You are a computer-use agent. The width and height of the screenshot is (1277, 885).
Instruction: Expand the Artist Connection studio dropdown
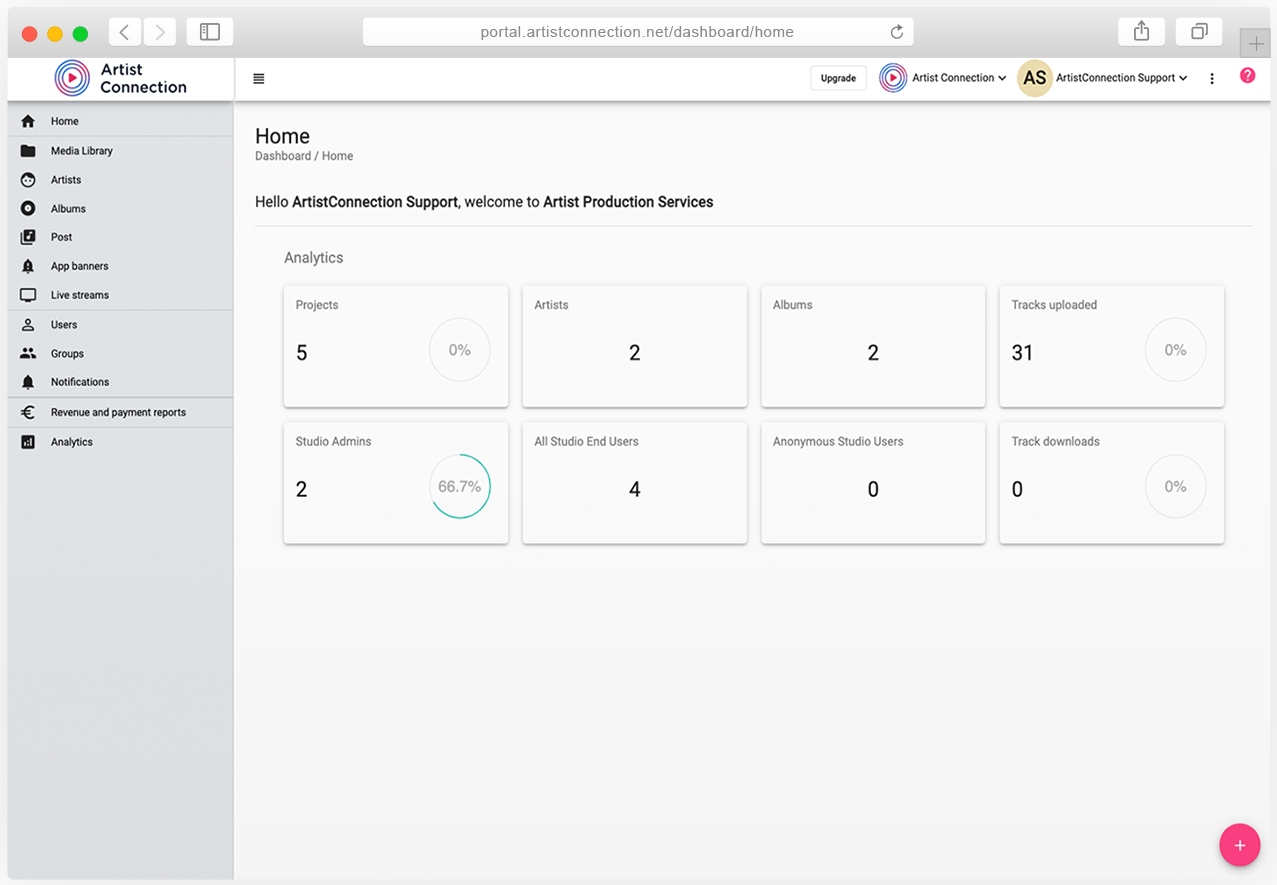coord(943,78)
